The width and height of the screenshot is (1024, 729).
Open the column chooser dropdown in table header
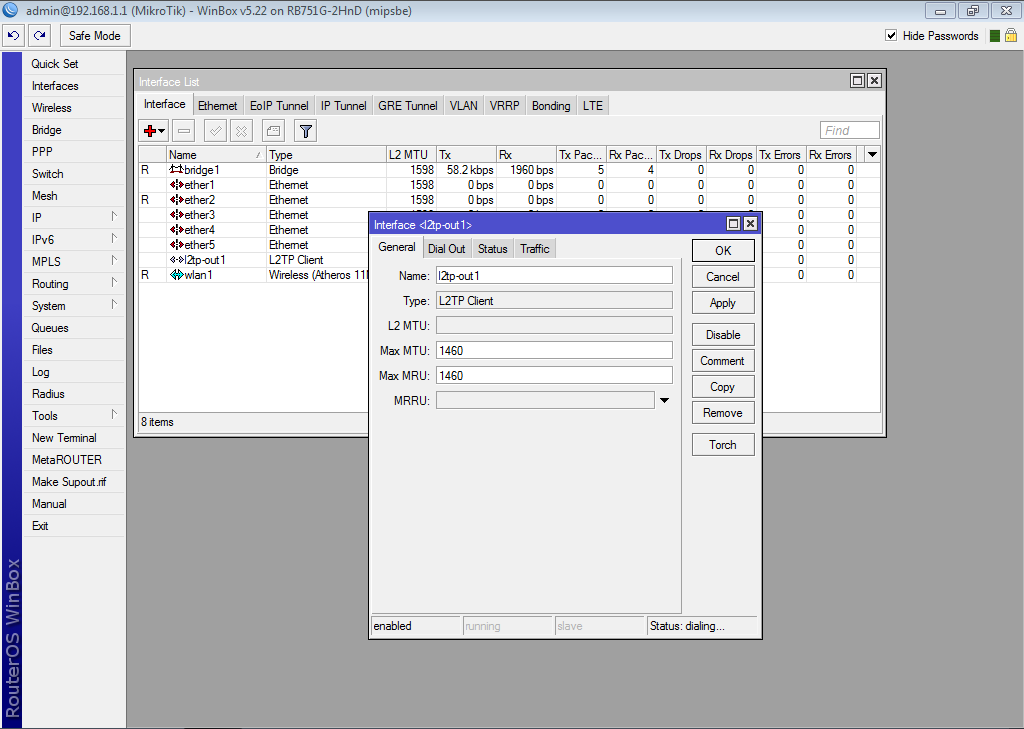tap(872, 155)
